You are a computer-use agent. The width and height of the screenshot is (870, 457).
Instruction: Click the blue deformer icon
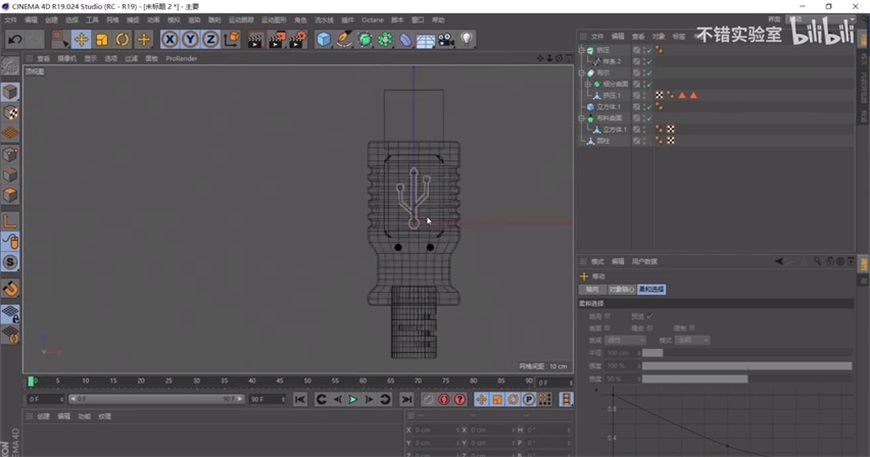406,39
